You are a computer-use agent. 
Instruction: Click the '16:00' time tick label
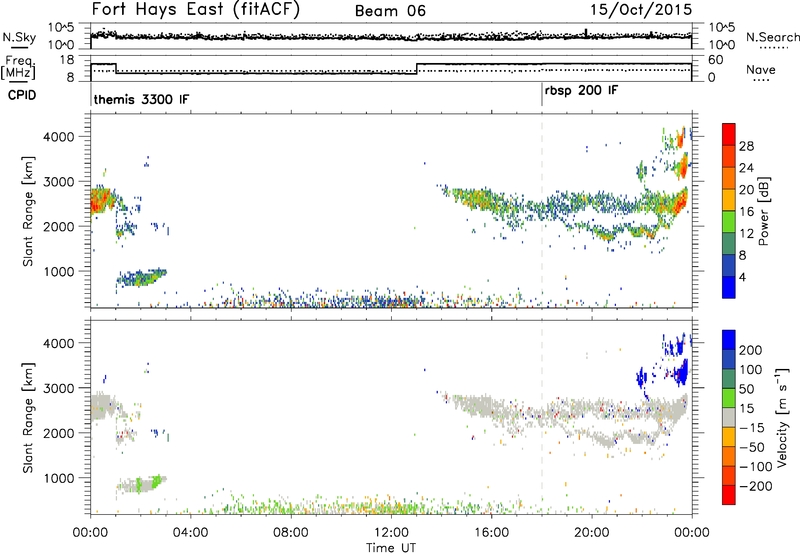pos(491,533)
